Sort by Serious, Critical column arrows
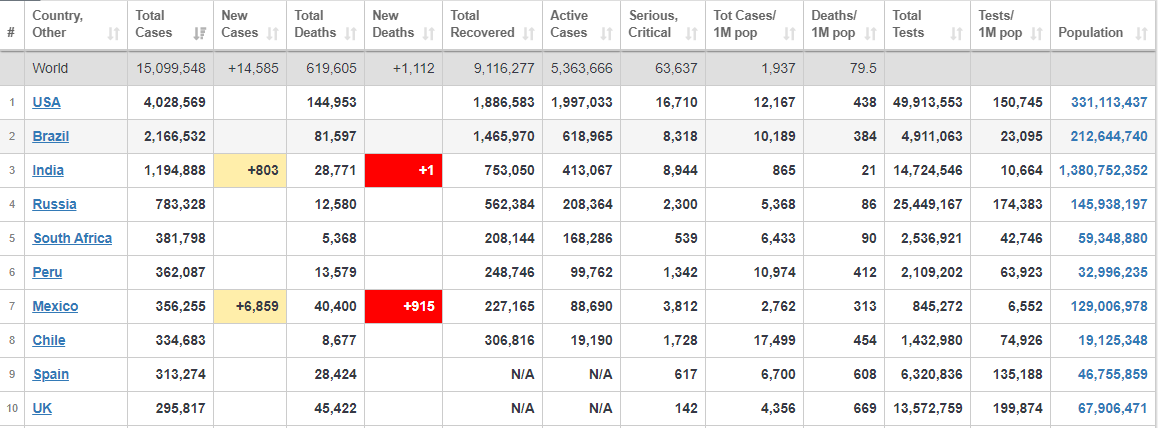 coord(691,33)
